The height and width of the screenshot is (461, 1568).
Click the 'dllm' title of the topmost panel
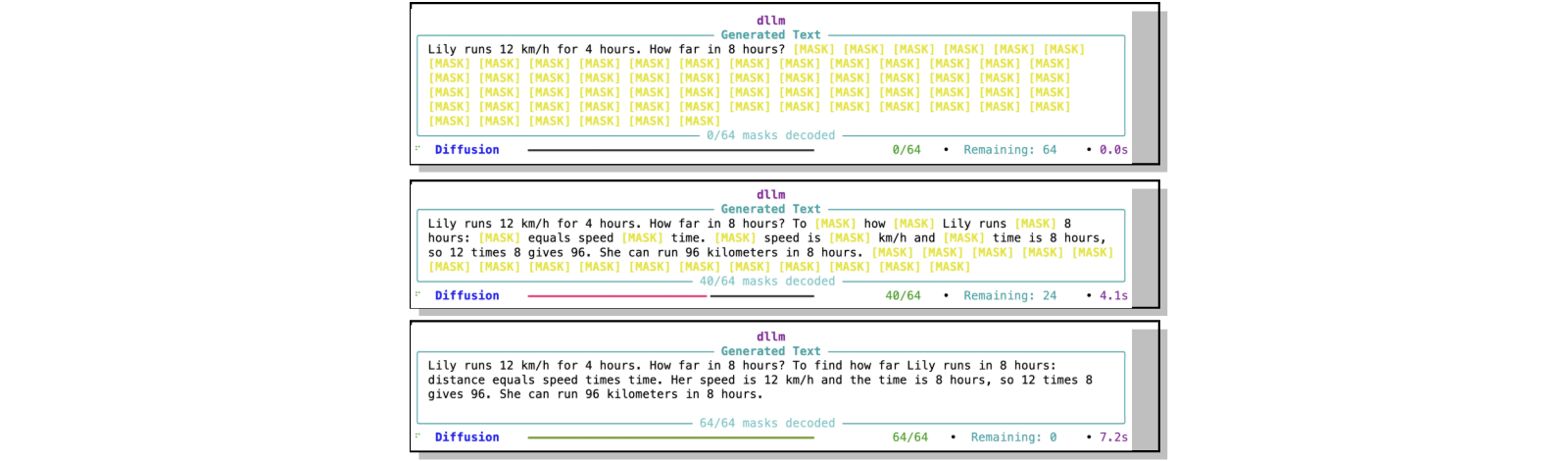click(770, 21)
